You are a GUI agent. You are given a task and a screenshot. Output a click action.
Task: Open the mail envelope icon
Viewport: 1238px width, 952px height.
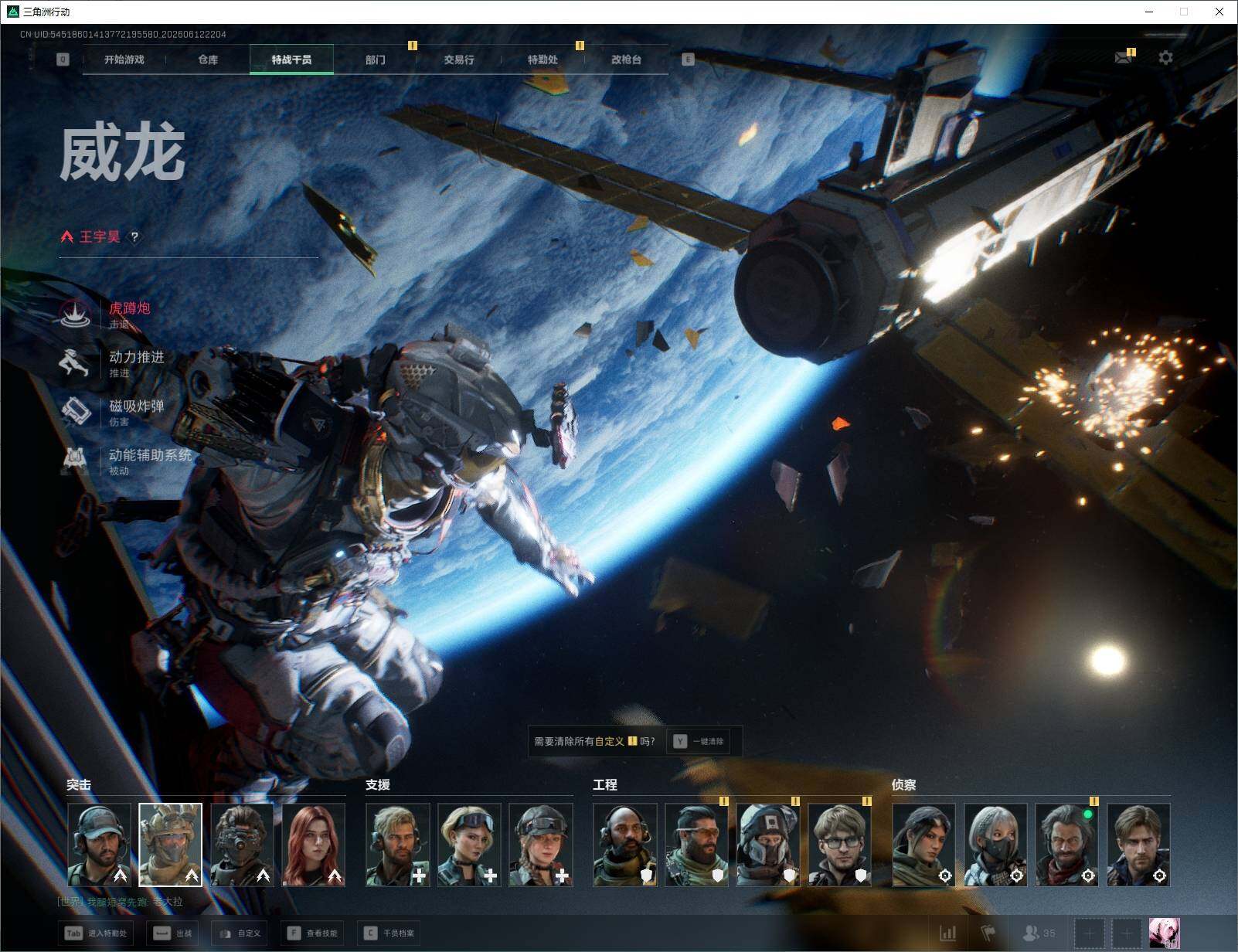pos(1124,57)
